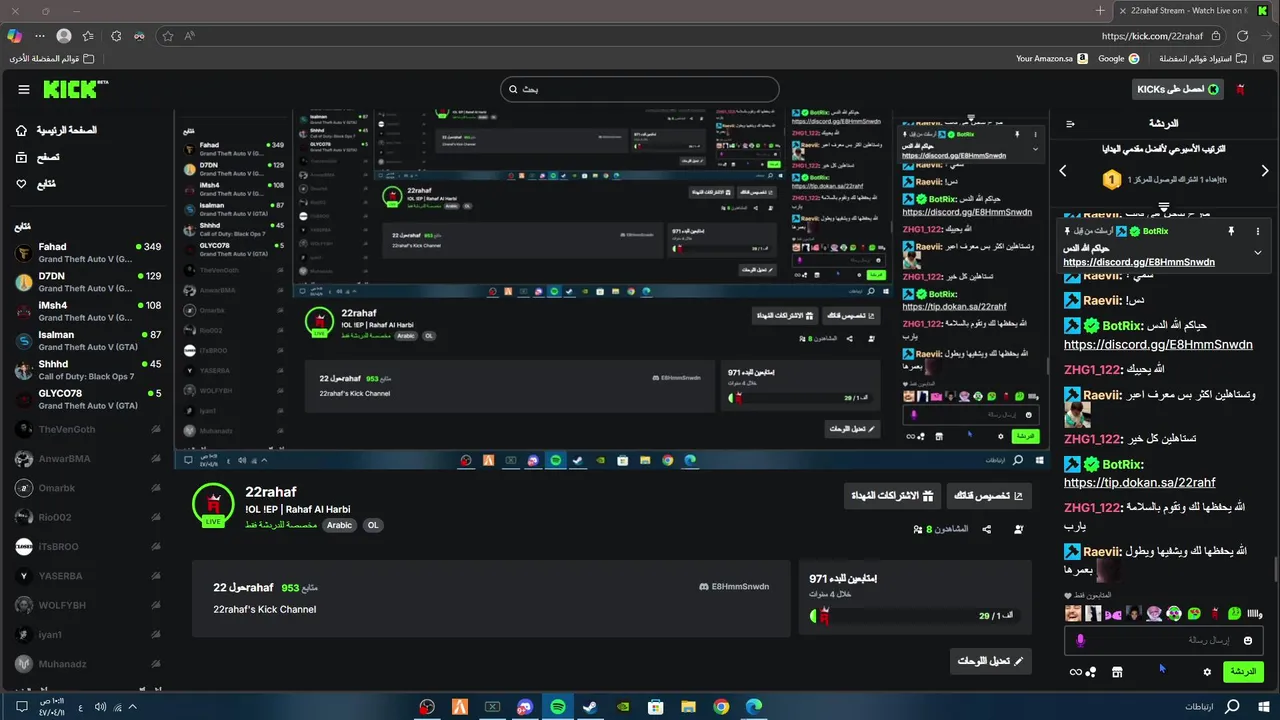Screen dimensions: 1280x720
Task: Select the OL tag
Action: 373,525
